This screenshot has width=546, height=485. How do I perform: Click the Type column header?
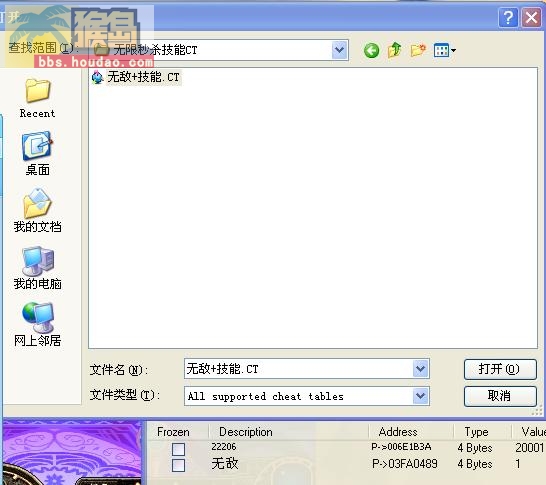pyautogui.click(x=476, y=432)
